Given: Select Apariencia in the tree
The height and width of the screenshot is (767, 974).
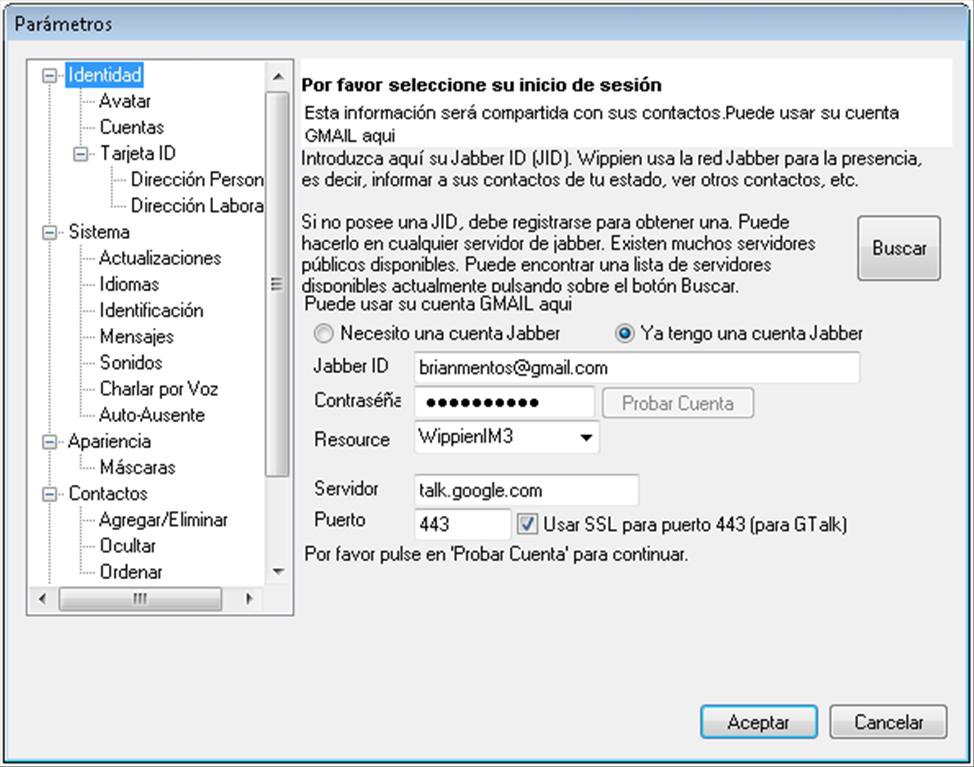Looking at the screenshot, I should (x=109, y=442).
